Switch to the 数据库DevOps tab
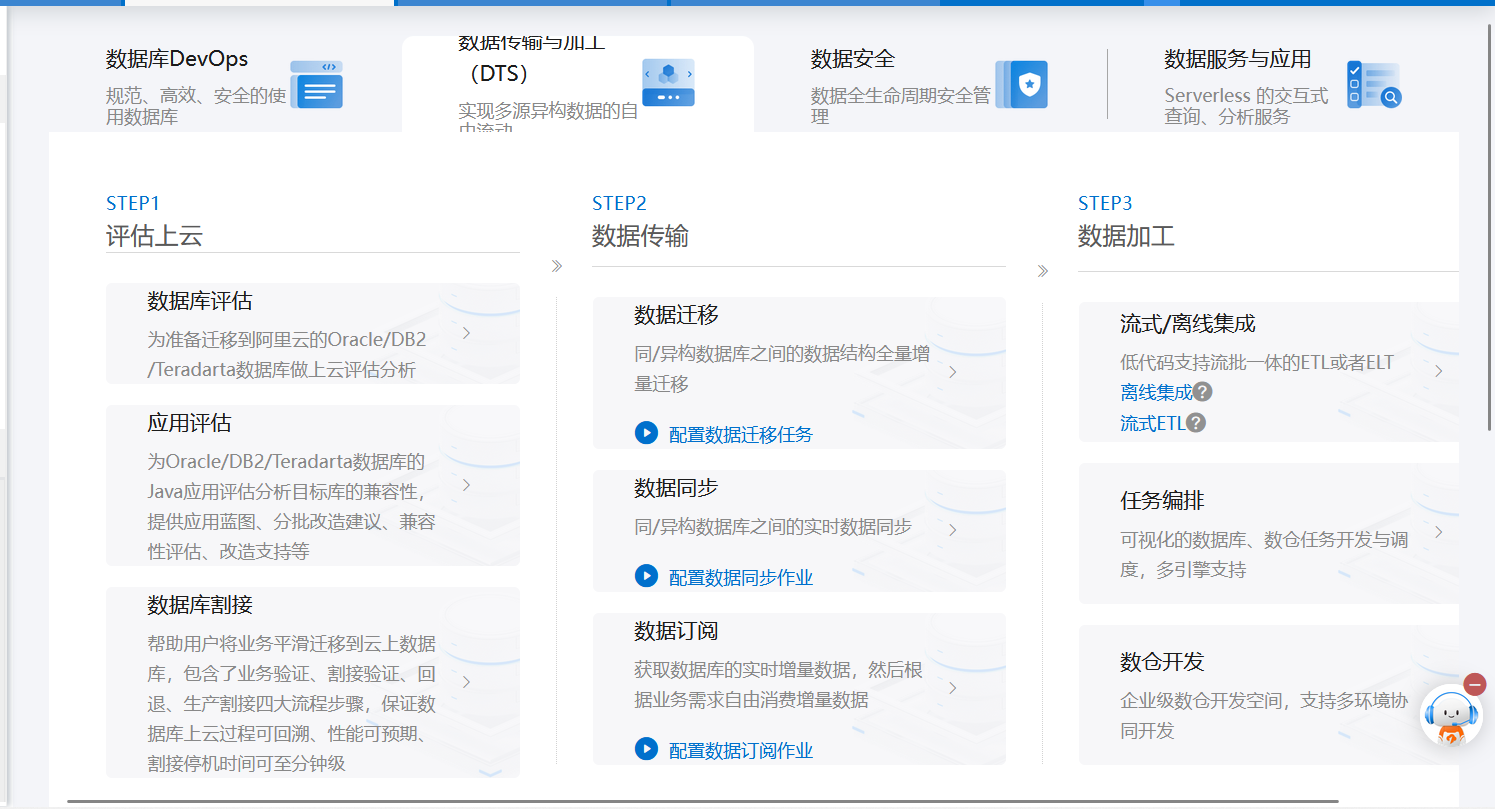 (225, 84)
